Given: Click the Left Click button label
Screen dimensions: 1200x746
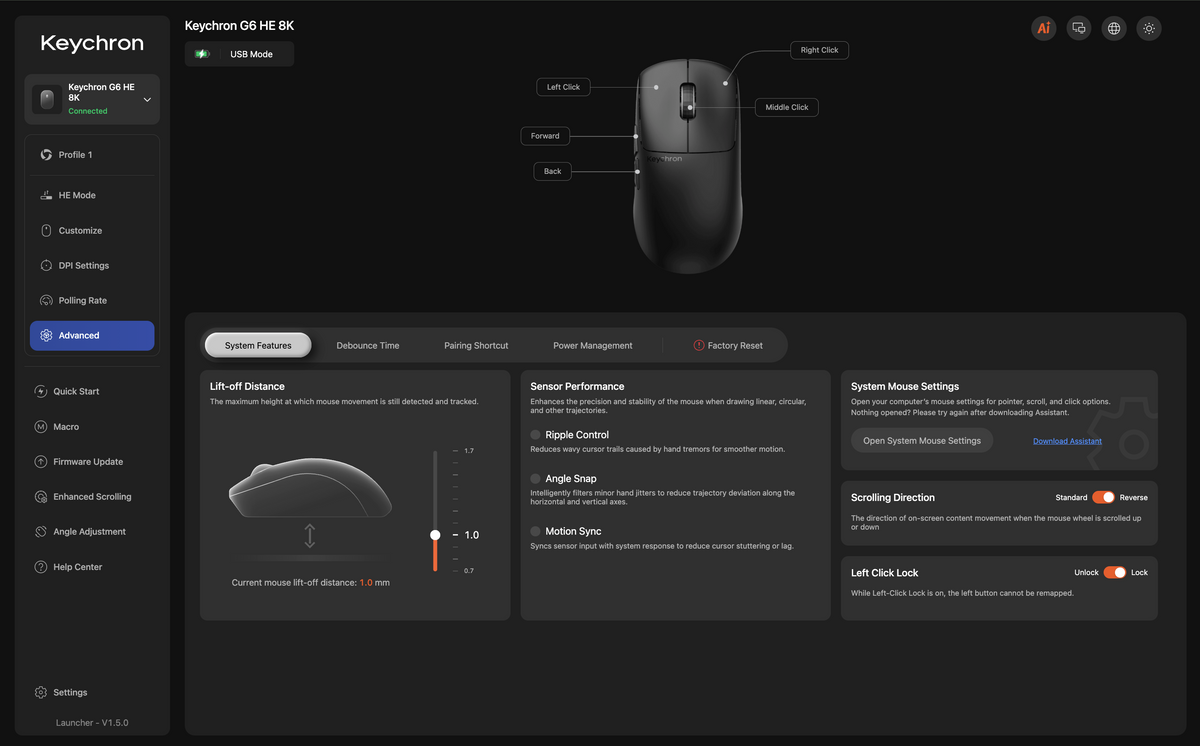Looking at the screenshot, I should pyautogui.click(x=563, y=87).
